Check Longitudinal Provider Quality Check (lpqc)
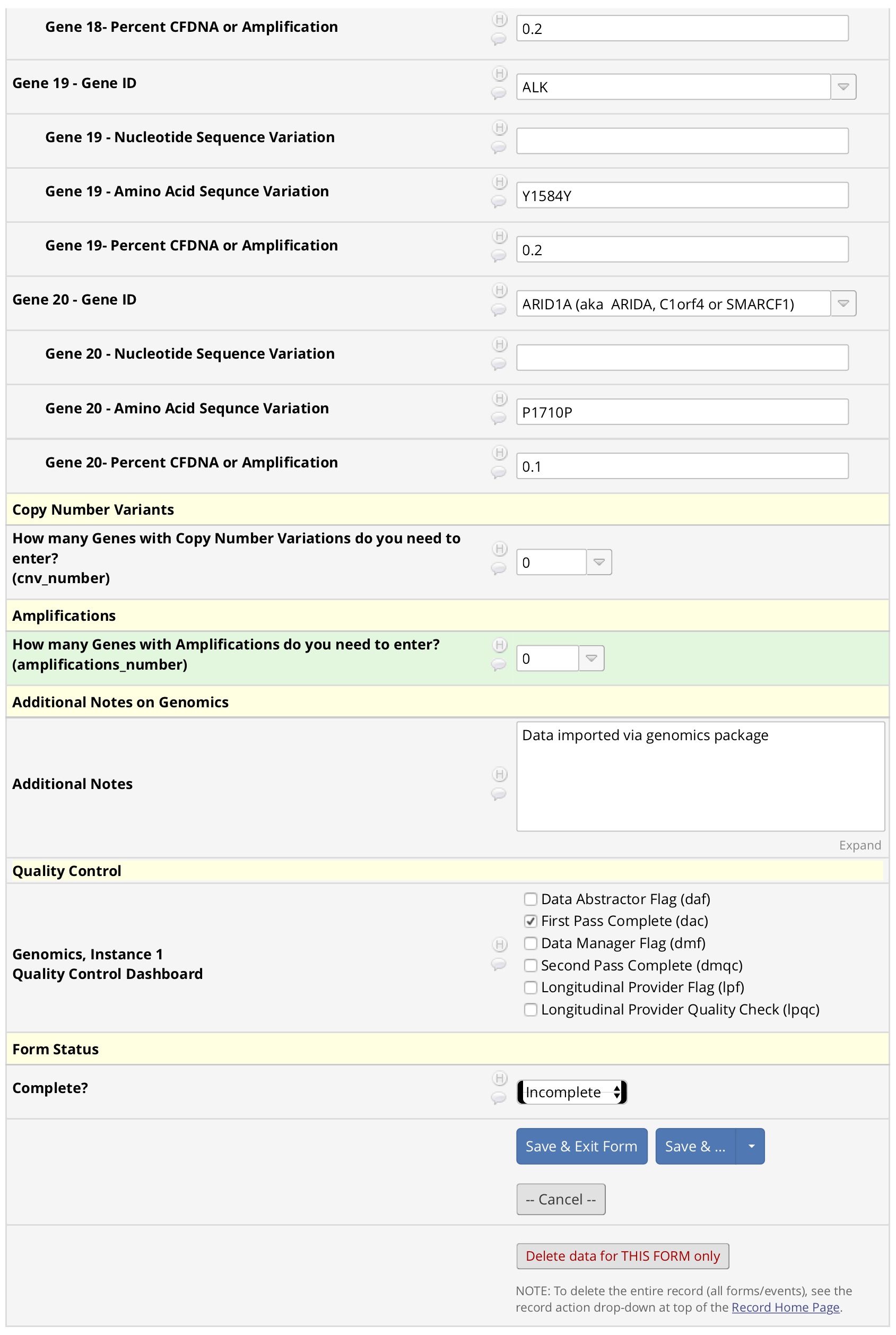This screenshot has width=896, height=1335. pos(530,1009)
